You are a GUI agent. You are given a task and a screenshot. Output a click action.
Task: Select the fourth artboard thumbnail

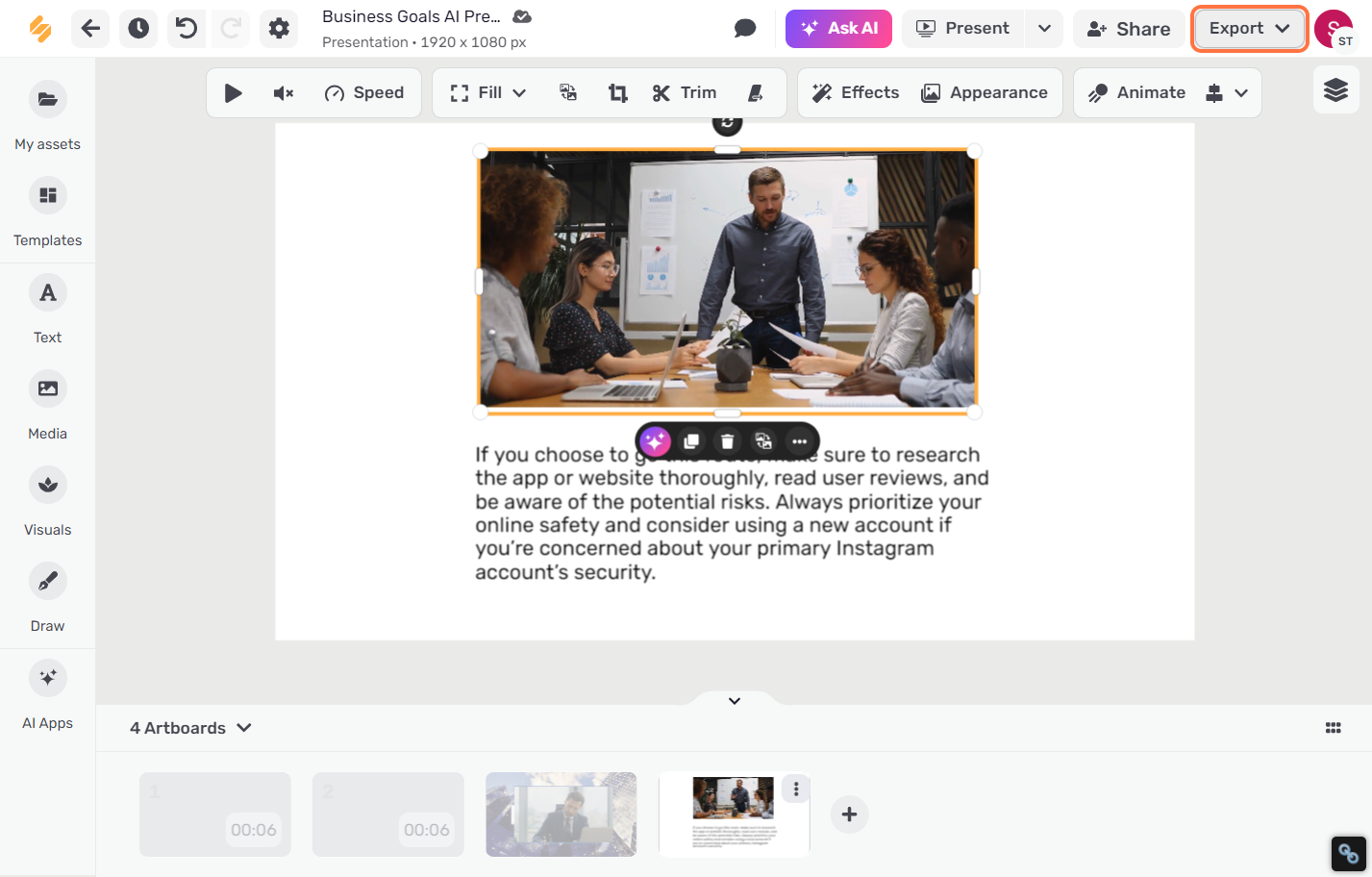[734, 814]
